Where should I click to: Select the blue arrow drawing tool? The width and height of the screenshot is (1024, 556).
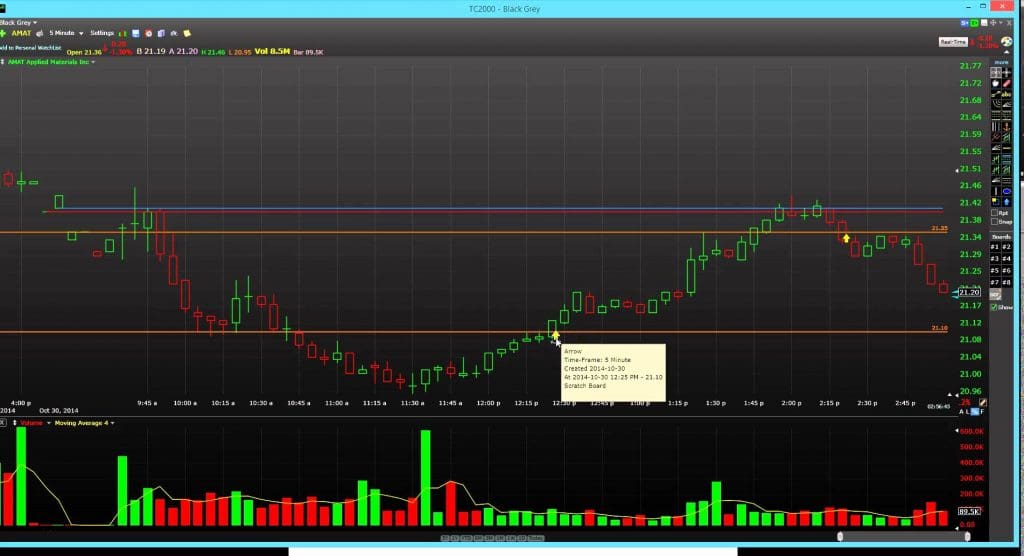point(1006,202)
